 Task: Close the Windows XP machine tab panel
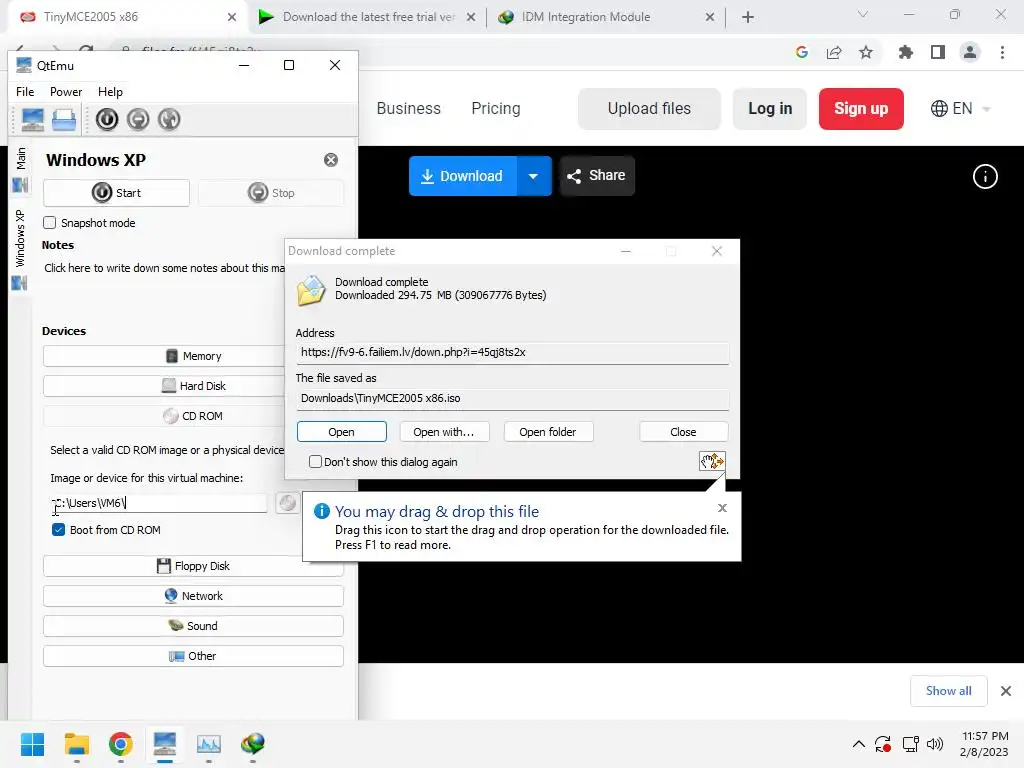click(331, 160)
